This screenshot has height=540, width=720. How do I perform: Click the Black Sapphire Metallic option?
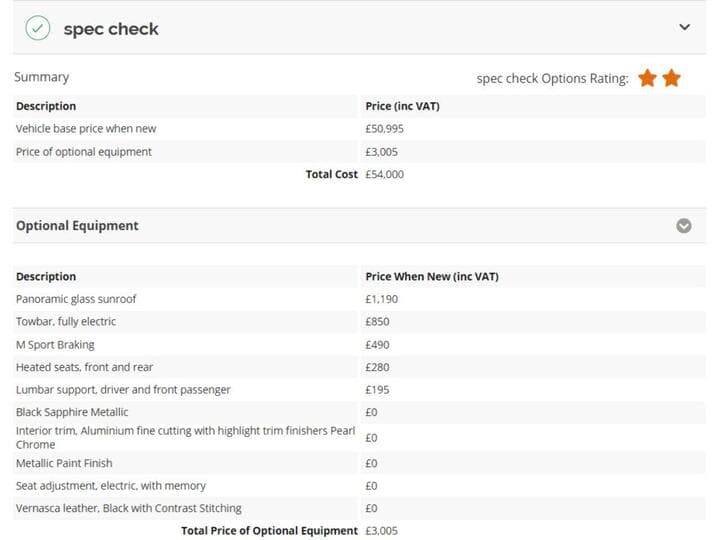tap(72, 412)
